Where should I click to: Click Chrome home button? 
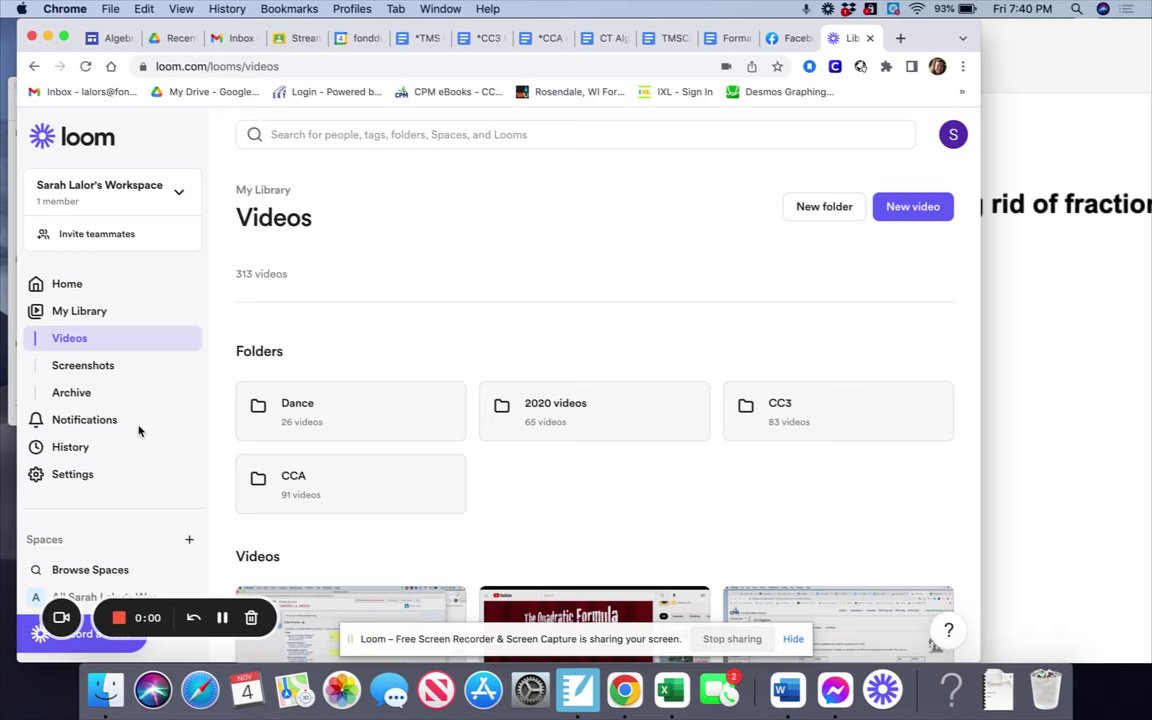click(x=111, y=66)
